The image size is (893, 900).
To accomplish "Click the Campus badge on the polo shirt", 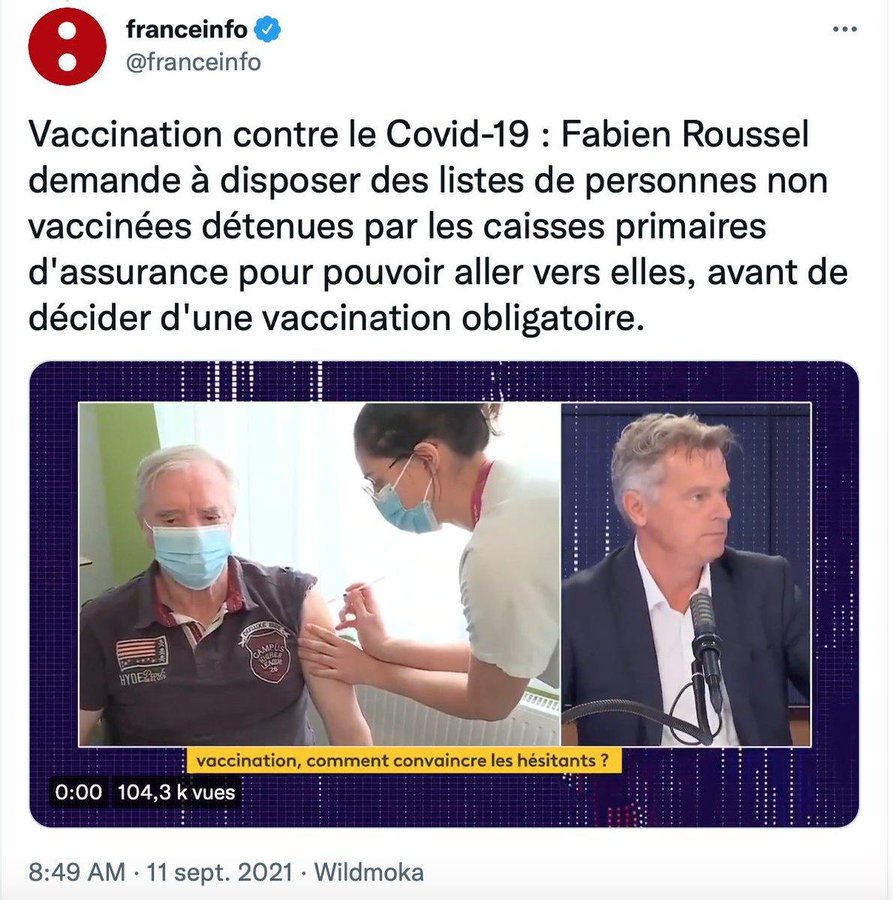I will (x=267, y=652).
